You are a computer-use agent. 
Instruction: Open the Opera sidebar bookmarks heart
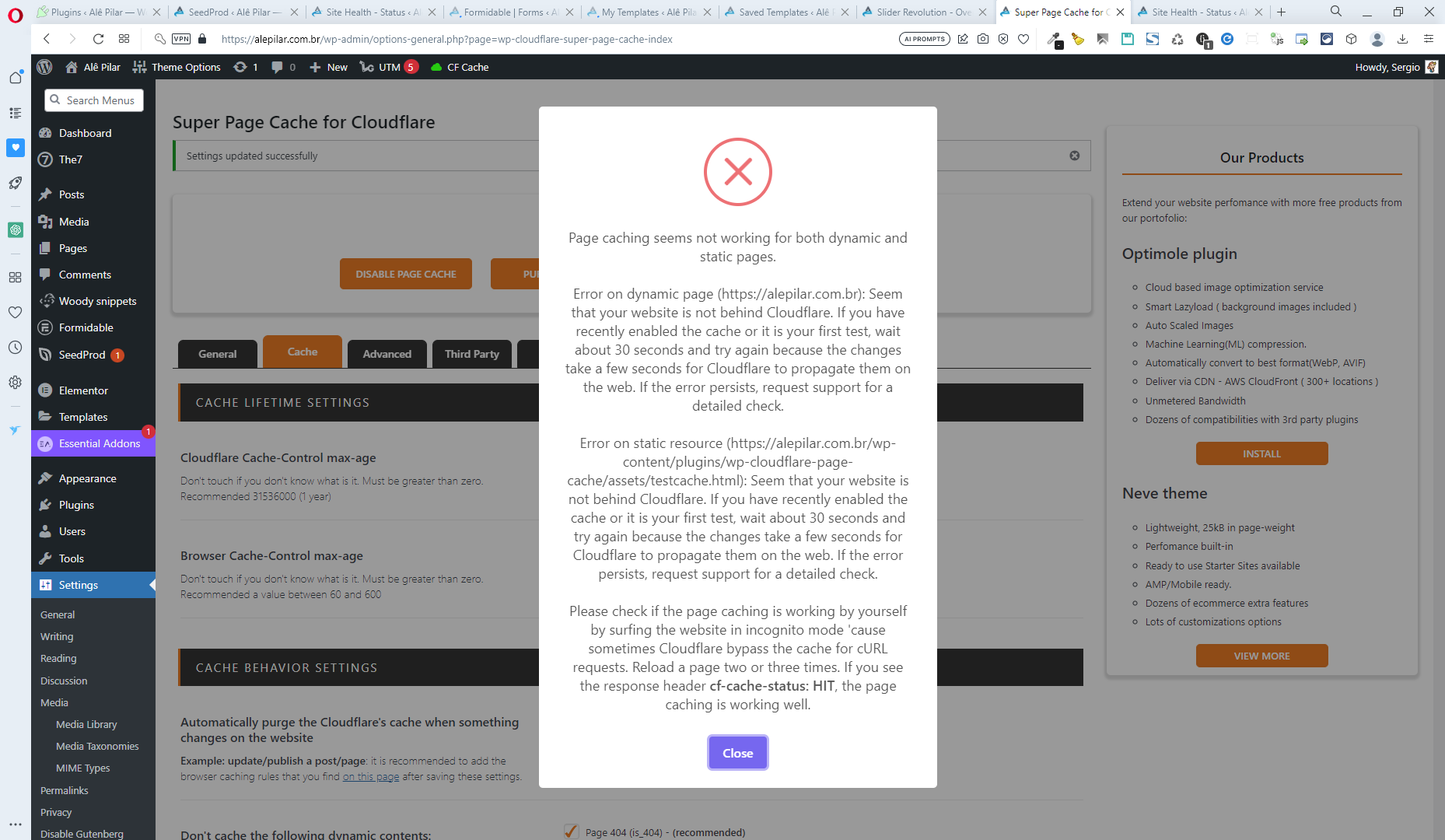pyautogui.click(x=16, y=312)
